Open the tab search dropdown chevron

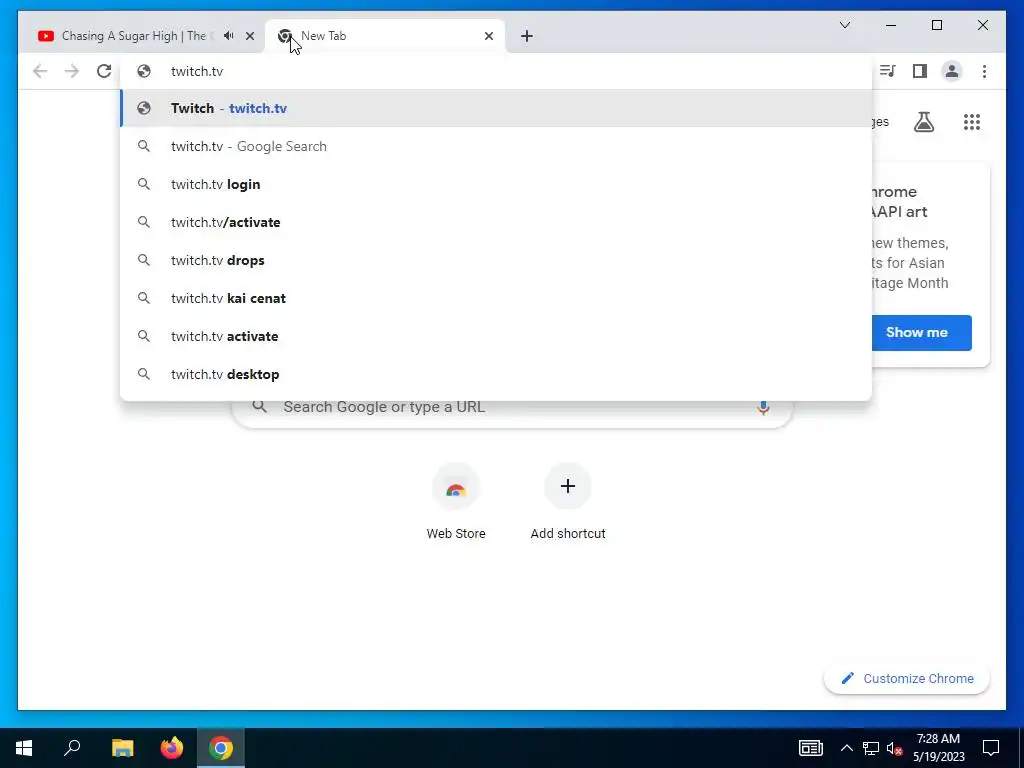coord(844,25)
